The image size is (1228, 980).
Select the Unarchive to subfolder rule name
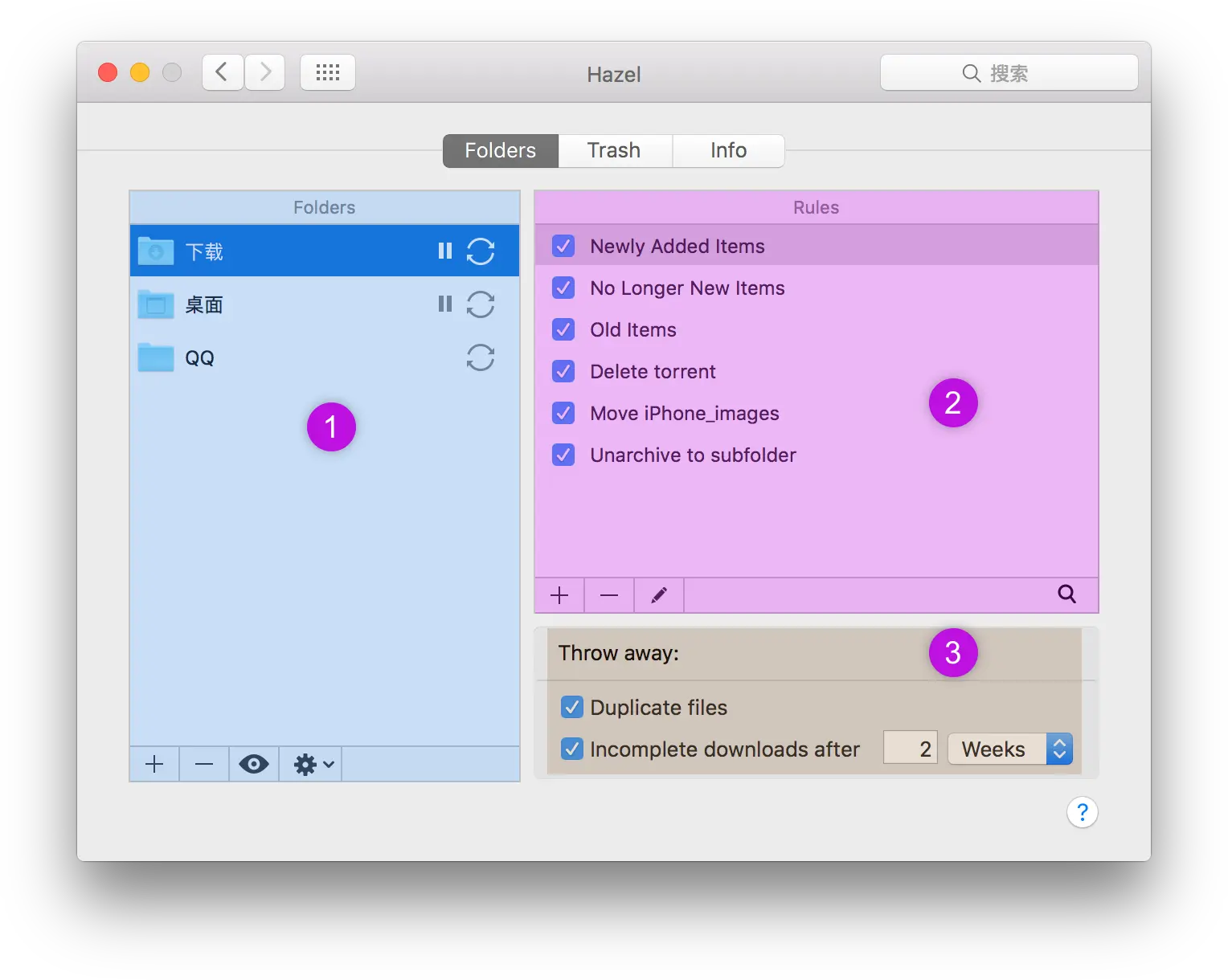[x=693, y=455]
